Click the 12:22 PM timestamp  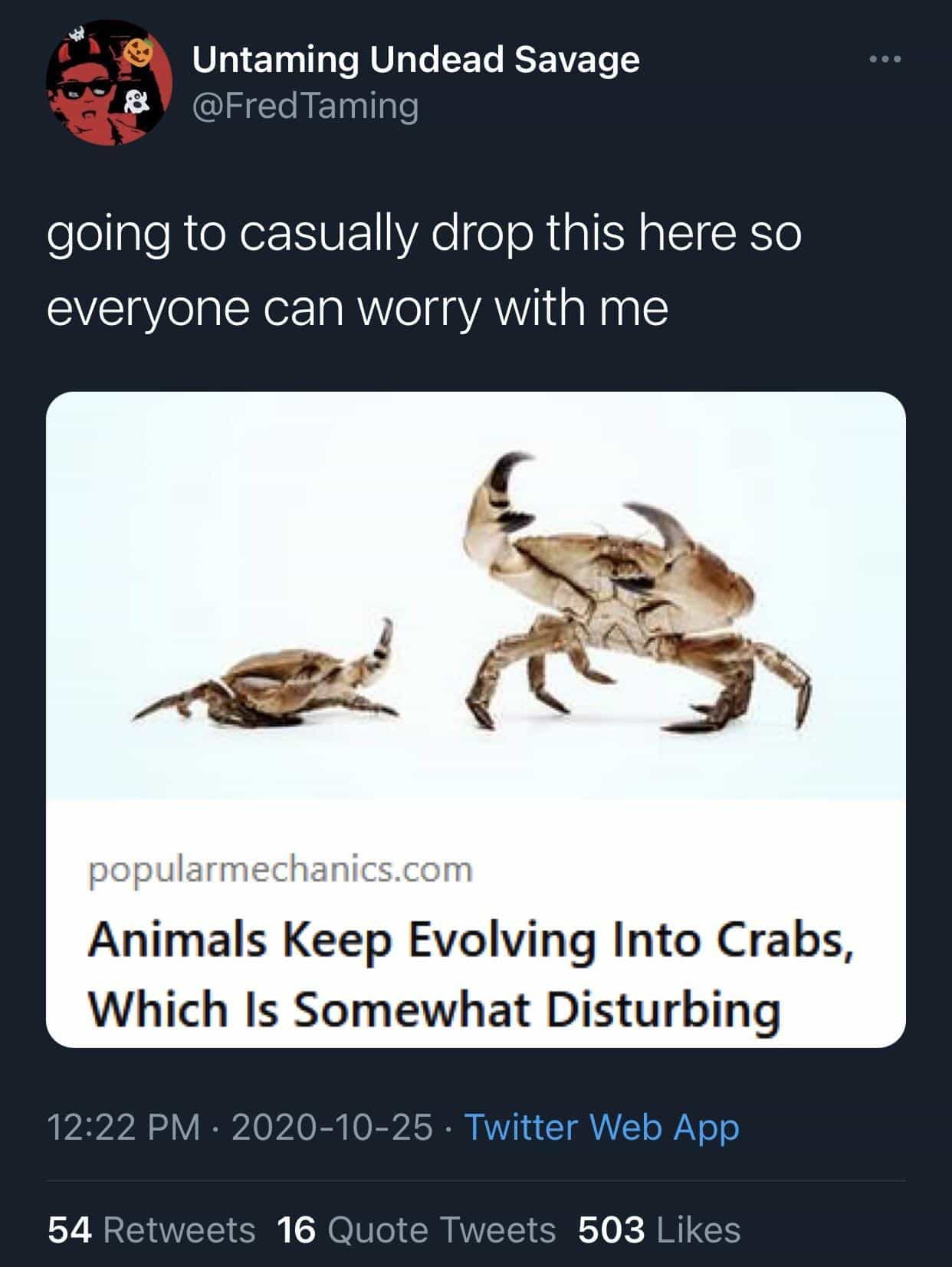click(123, 1127)
